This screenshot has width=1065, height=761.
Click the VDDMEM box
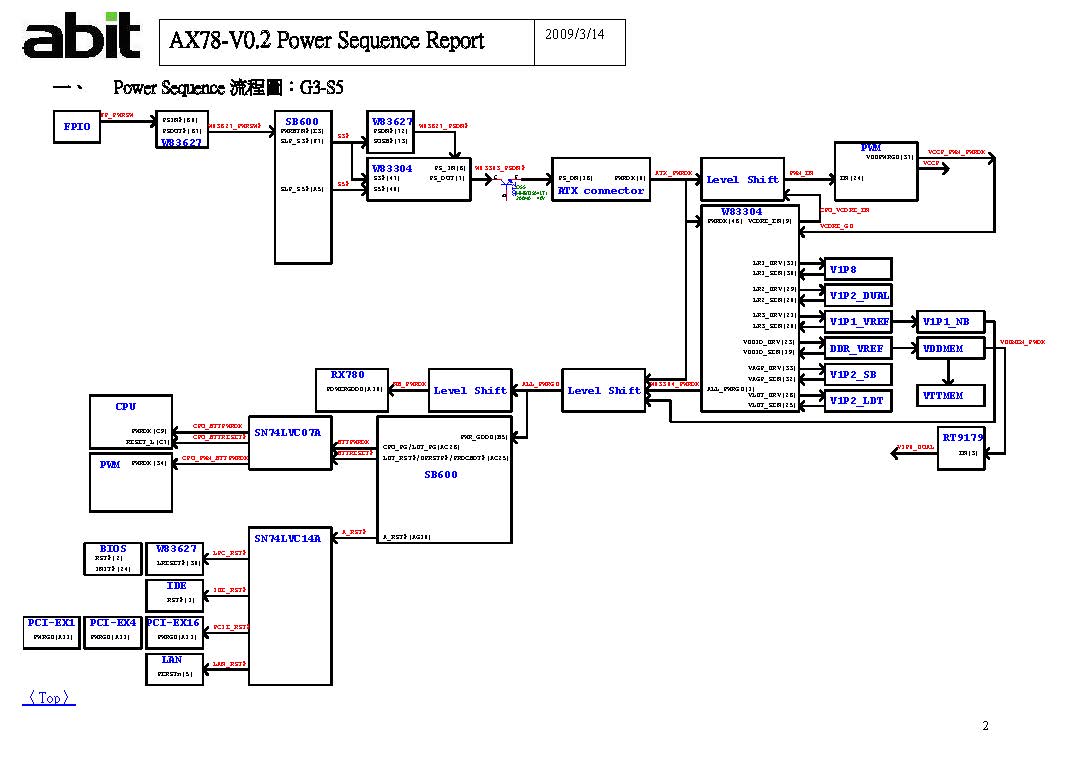[951, 349]
